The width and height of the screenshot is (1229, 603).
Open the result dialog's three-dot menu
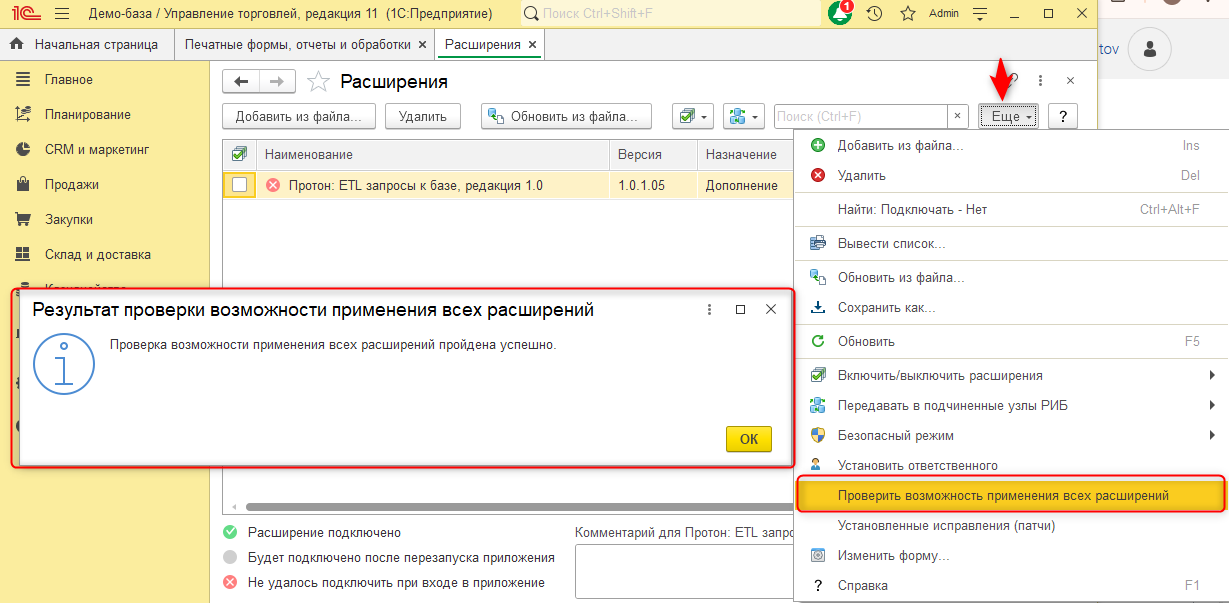point(709,310)
